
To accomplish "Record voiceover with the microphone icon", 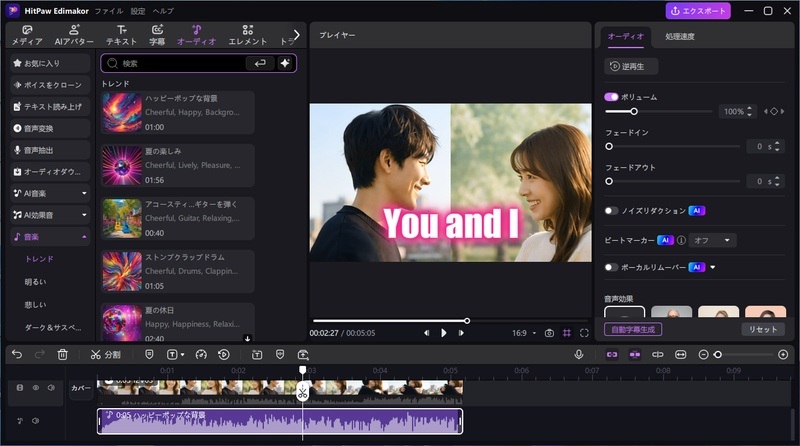I will (579, 354).
